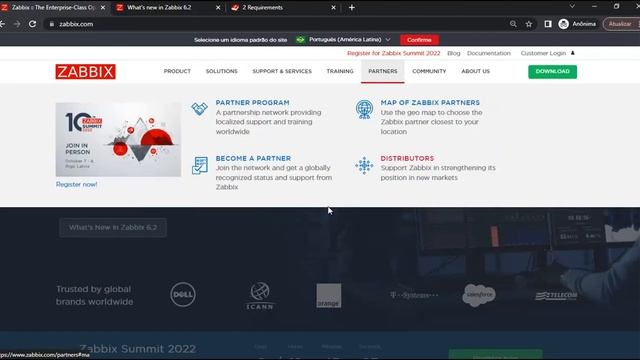The image size is (640, 360).
Task: Open a new browser tab with plus icon
Action: click(351, 7)
